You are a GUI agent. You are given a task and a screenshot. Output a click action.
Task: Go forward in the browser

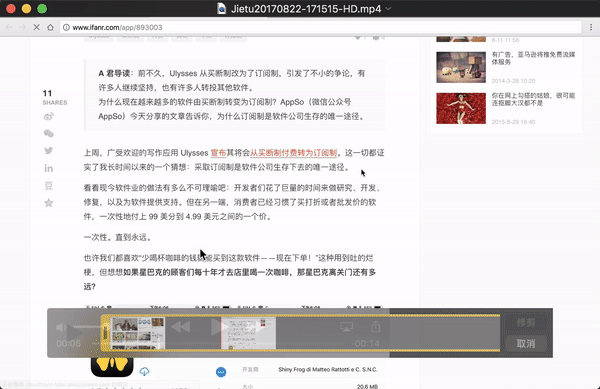pyautogui.click(x=23, y=27)
